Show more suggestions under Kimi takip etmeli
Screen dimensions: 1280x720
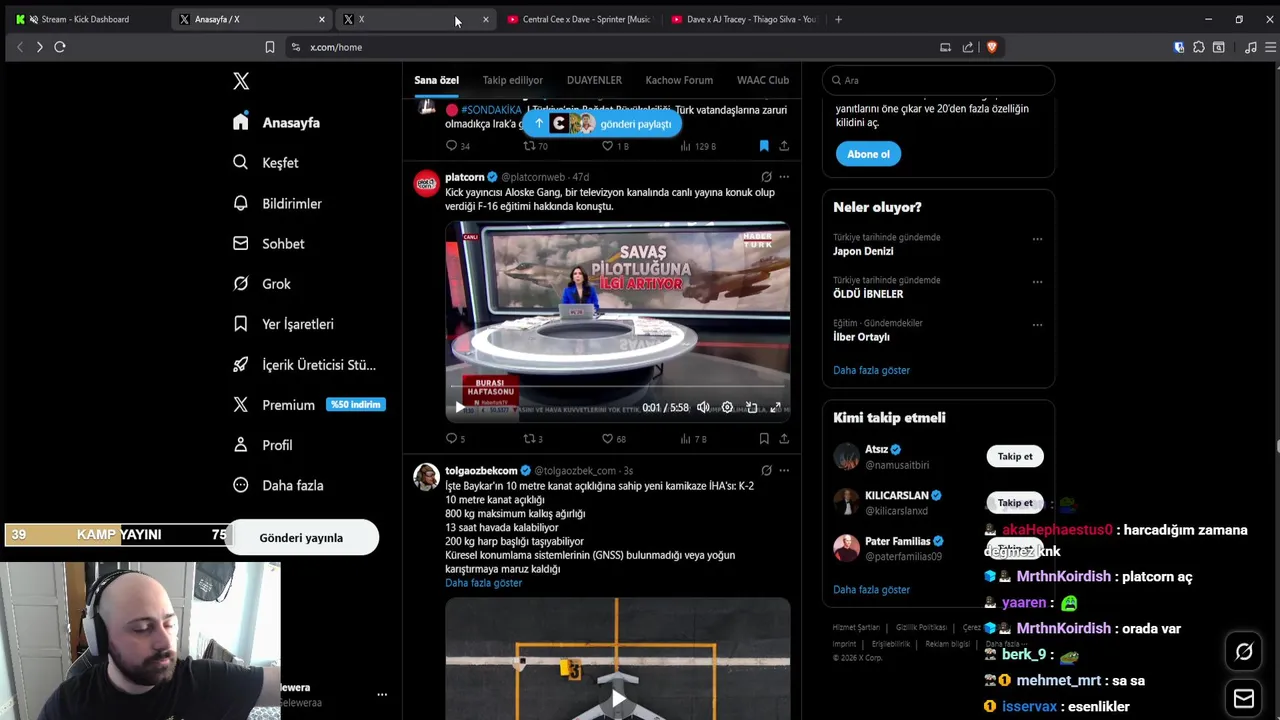(871, 590)
